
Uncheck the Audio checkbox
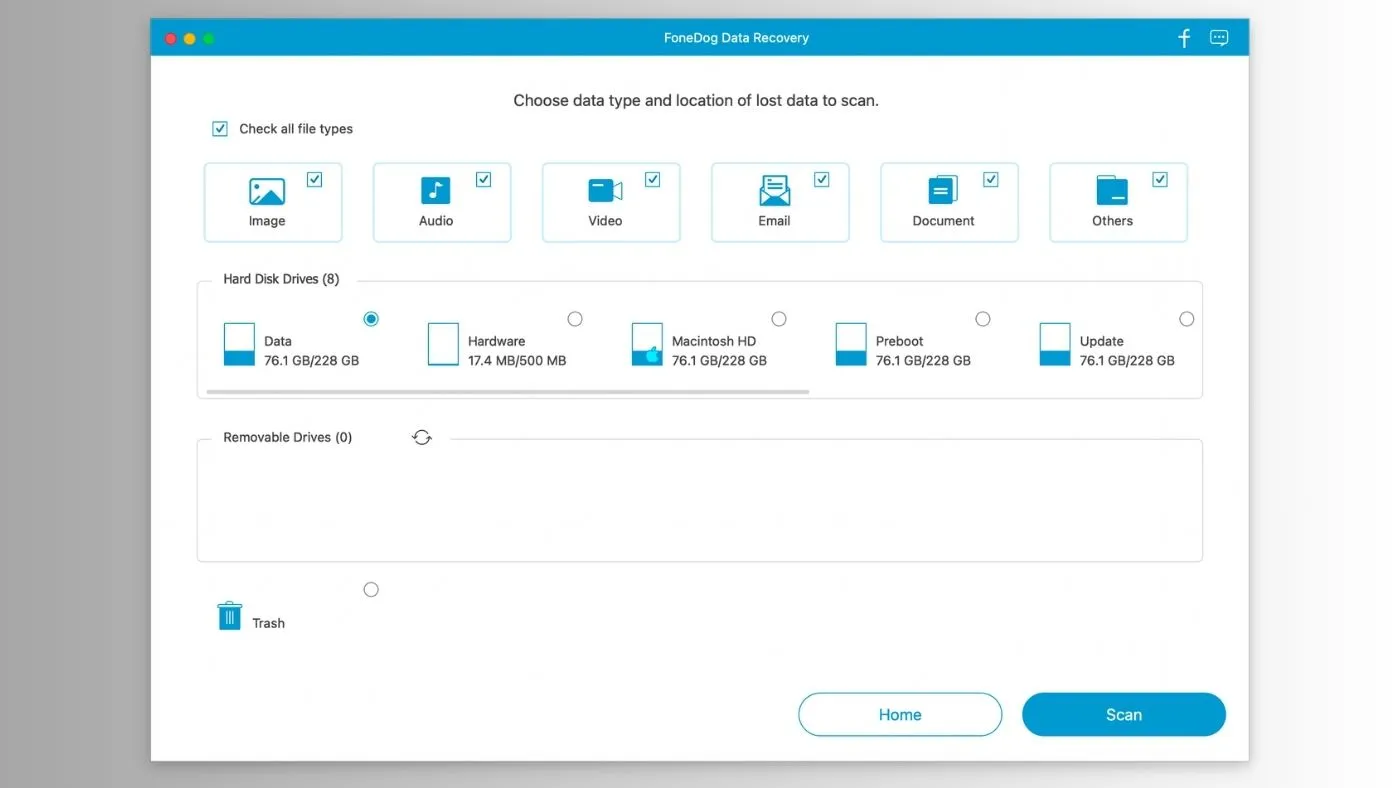tap(484, 180)
